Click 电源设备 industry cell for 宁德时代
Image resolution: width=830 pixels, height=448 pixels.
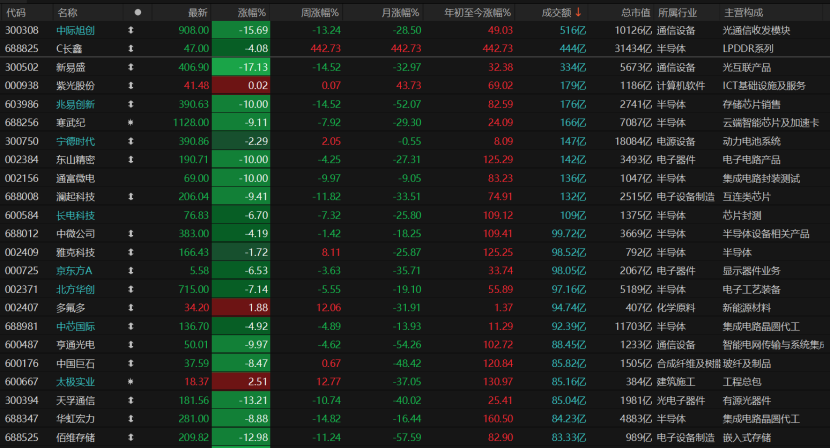point(676,142)
